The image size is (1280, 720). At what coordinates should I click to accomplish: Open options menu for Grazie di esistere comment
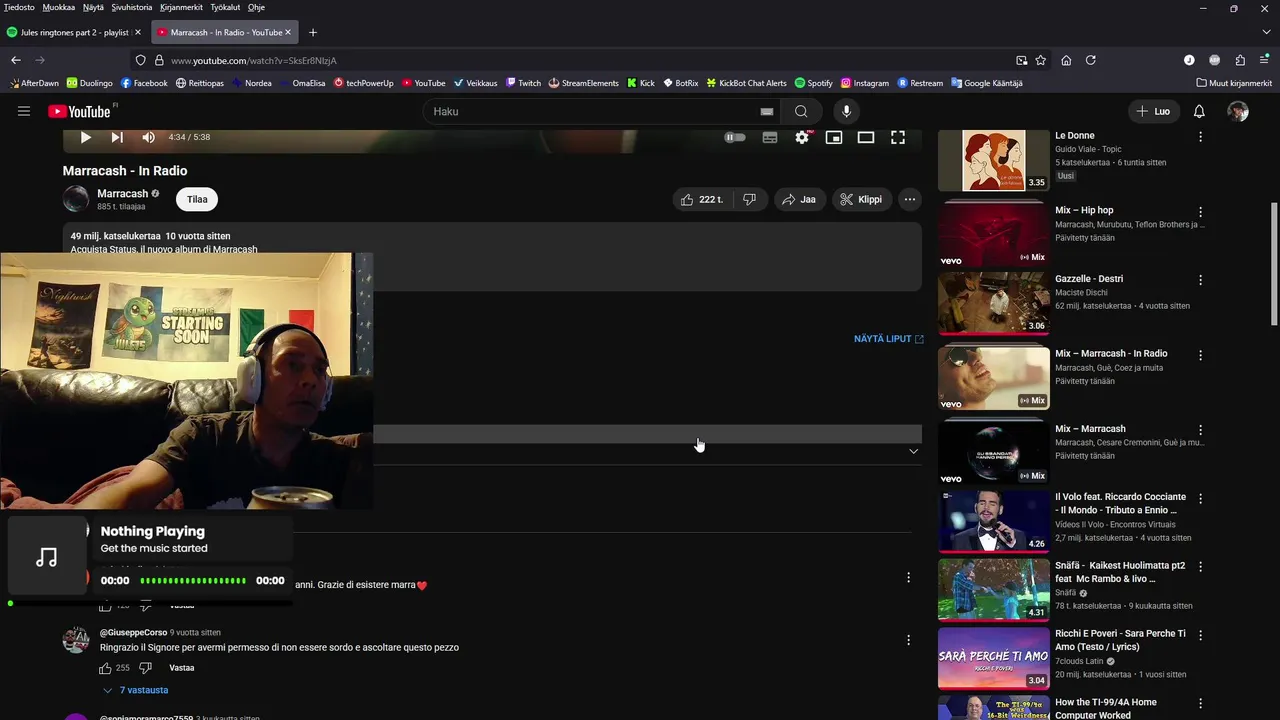(x=908, y=577)
